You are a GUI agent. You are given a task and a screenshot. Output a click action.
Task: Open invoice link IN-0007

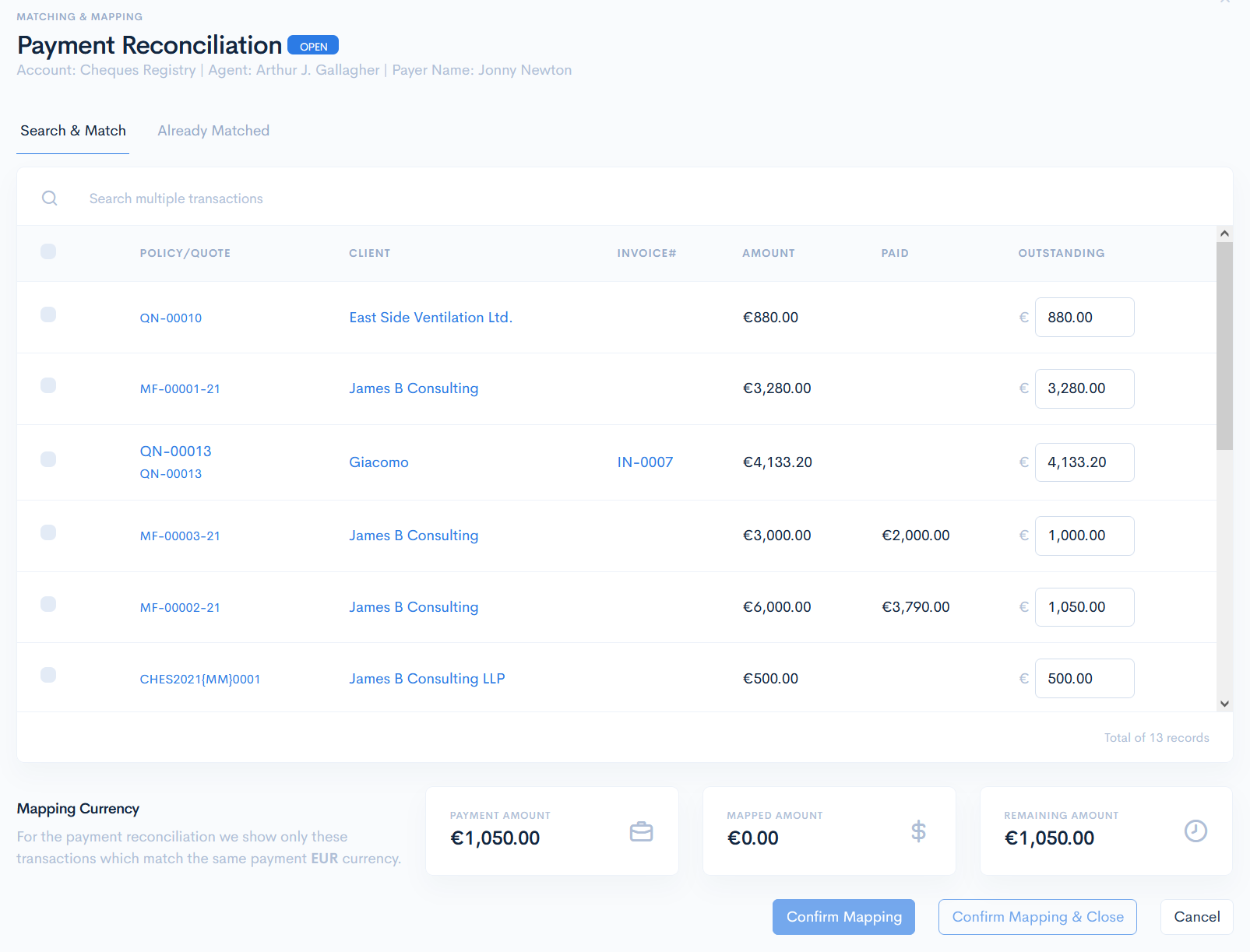(x=645, y=462)
